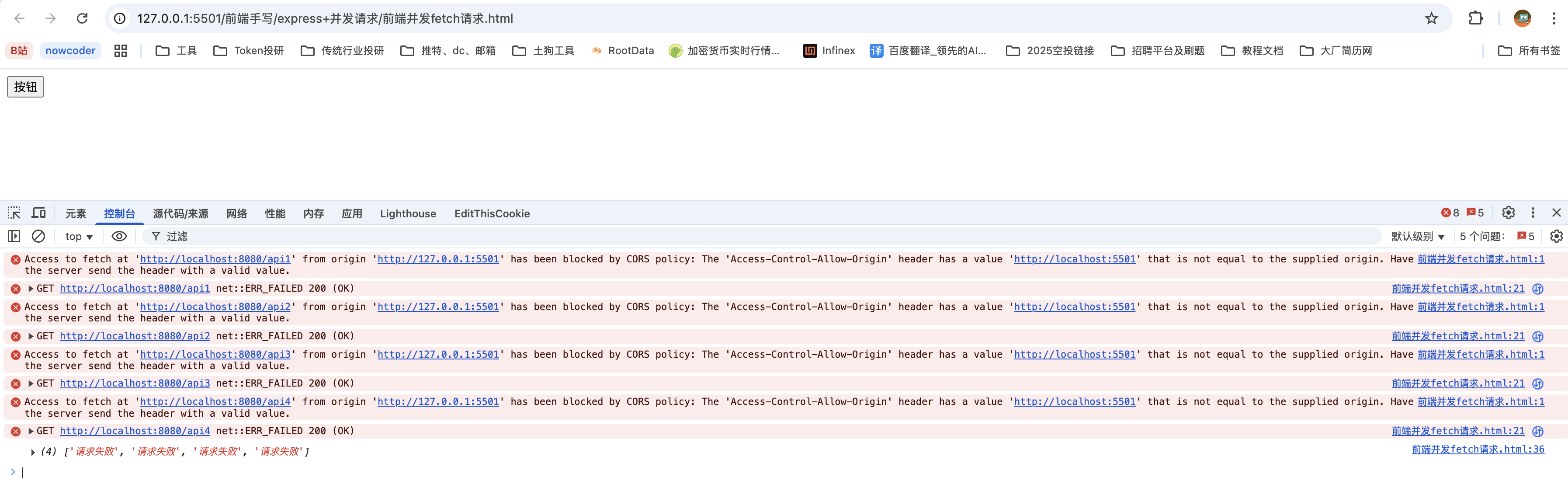The width and height of the screenshot is (1568, 481).
Task: Close the DevTools panel
Action: [x=1557, y=213]
